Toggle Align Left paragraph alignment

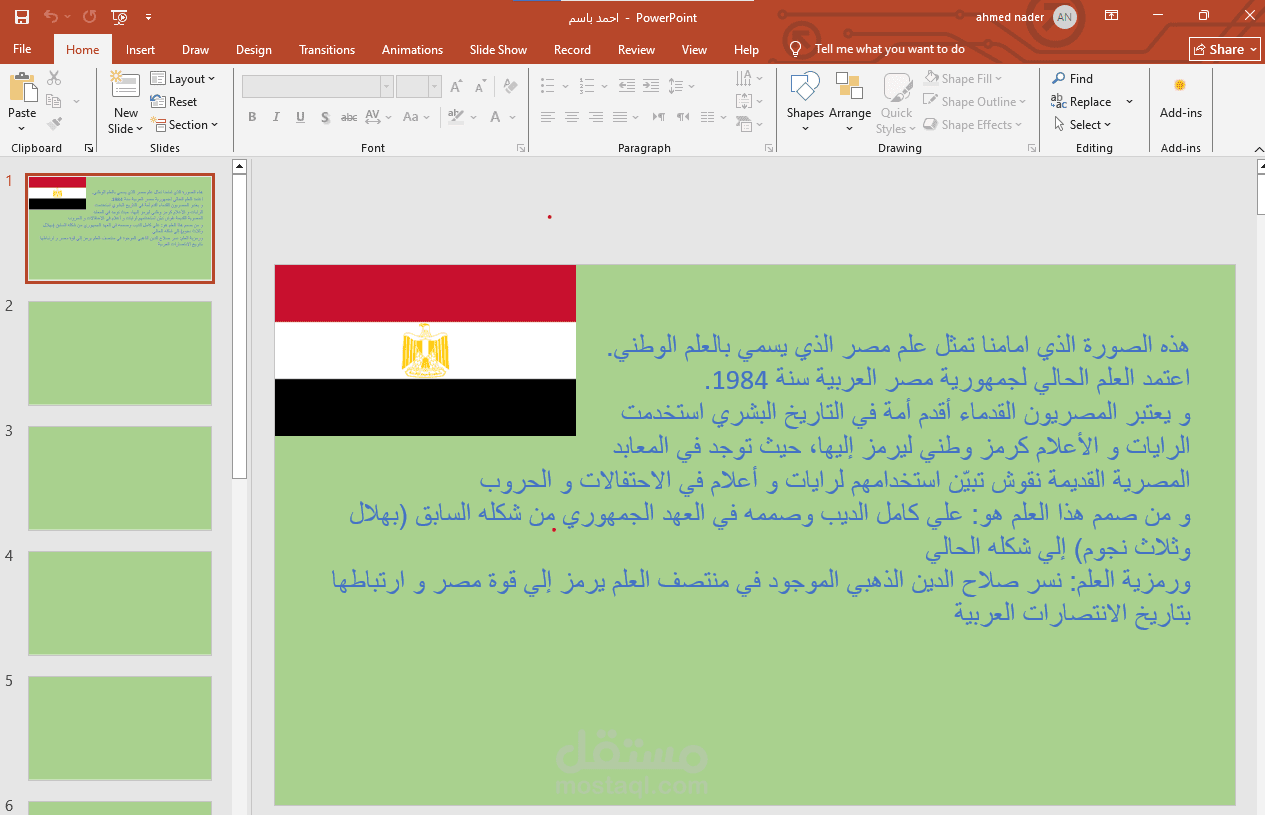click(547, 117)
